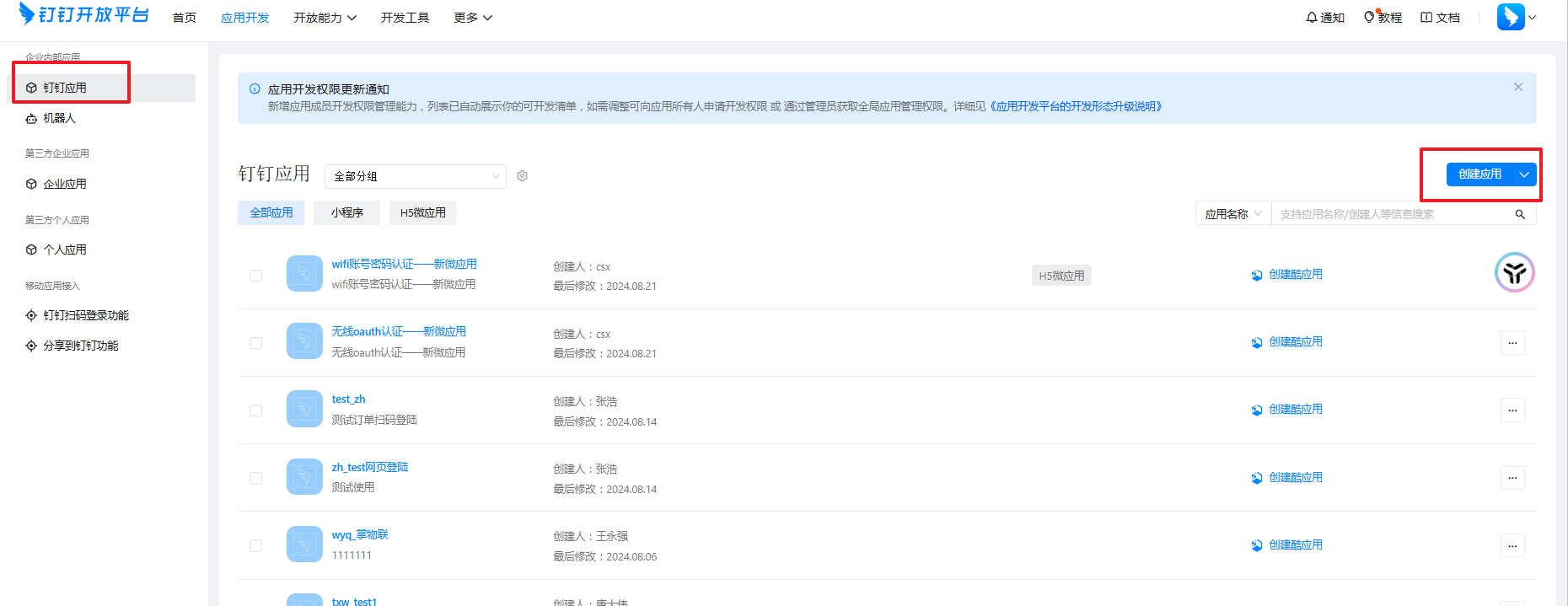Open more options for 无线oauth认证 row
Viewport: 1568px width, 606px height.
point(1512,343)
